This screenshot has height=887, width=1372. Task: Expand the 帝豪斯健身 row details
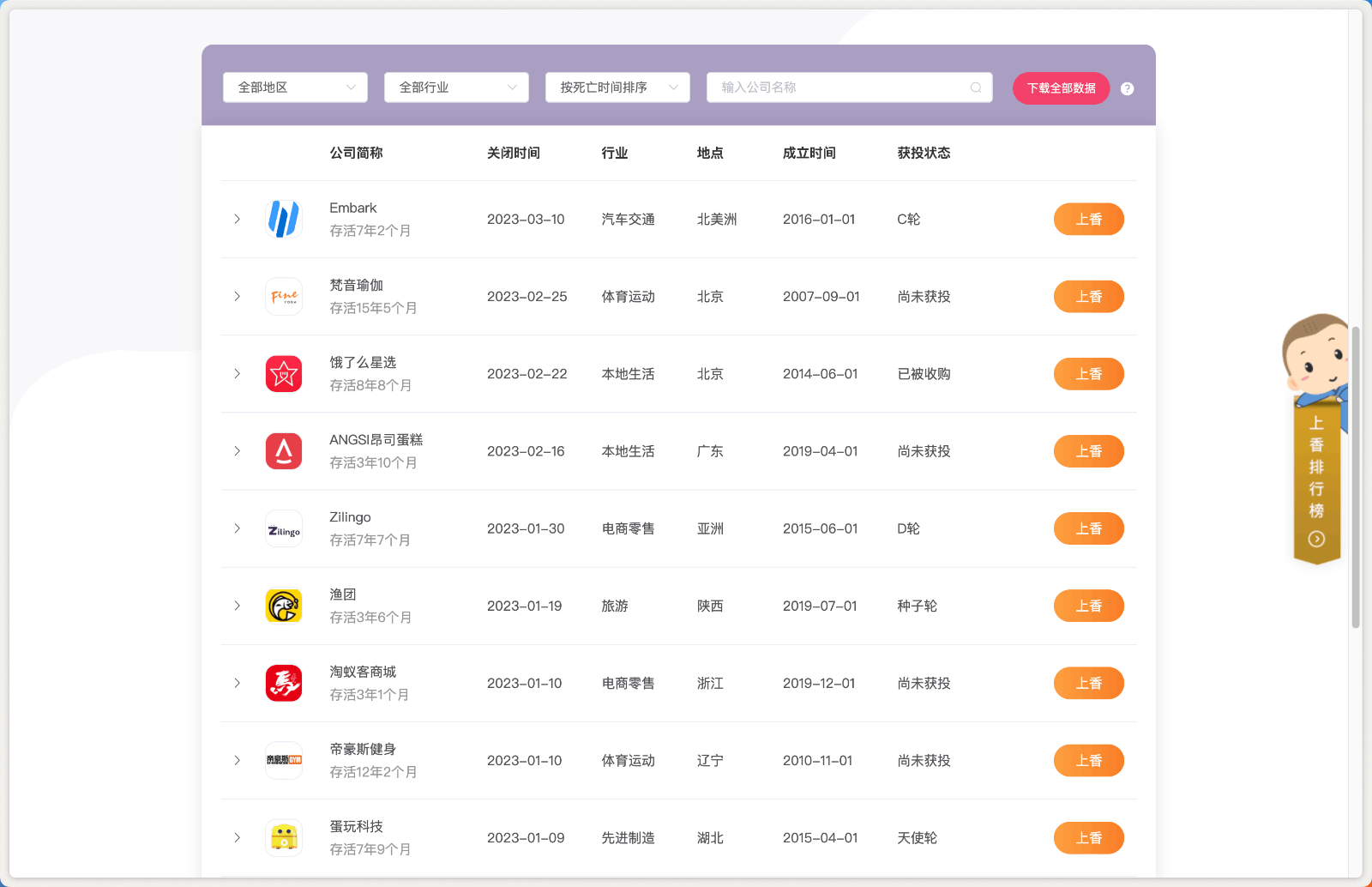pos(238,760)
